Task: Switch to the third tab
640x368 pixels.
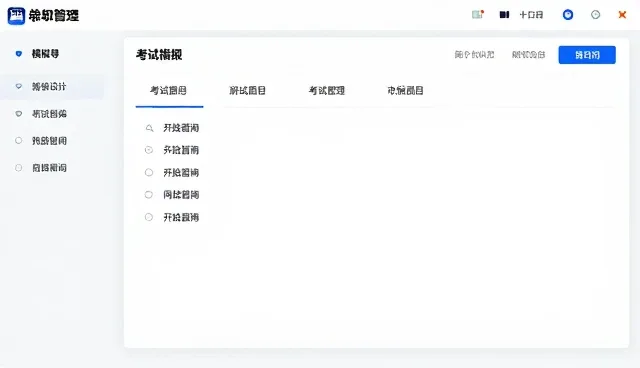Action: click(327, 91)
